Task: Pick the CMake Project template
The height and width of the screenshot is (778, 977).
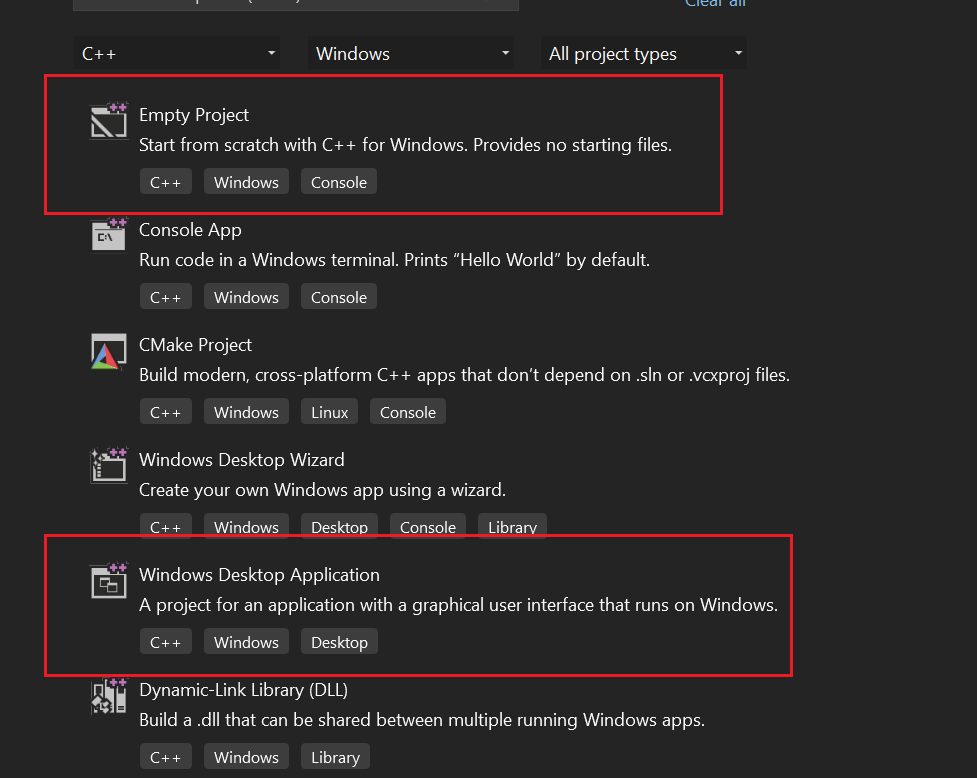Action: click(195, 345)
